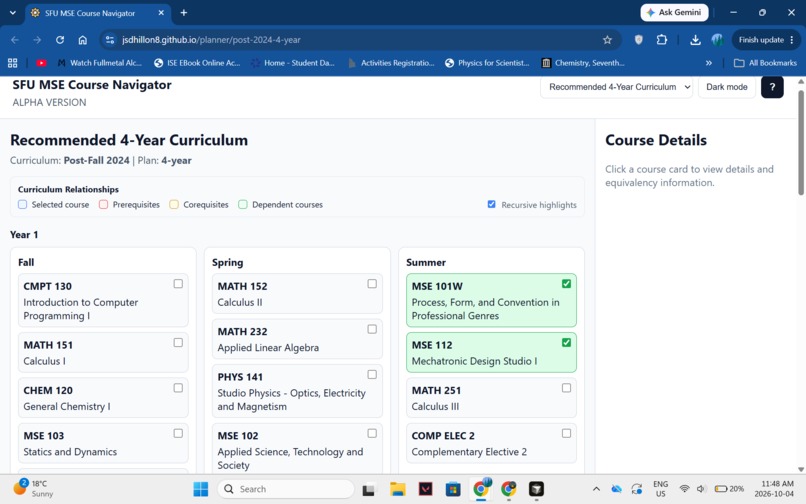Open Windows Start menu
The height and width of the screenshot is (504, 806).
(x=200, y=489)
